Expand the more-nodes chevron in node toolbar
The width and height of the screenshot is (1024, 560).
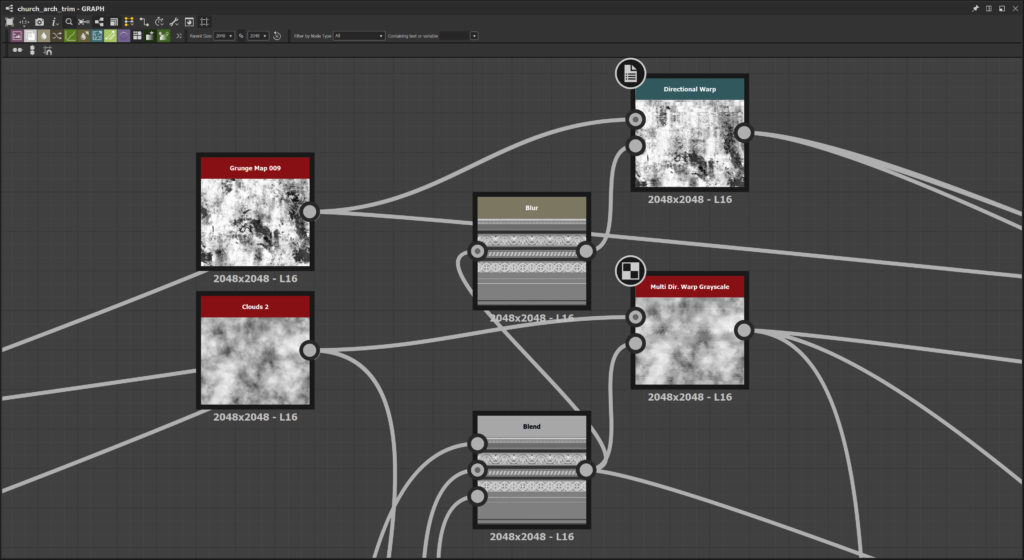[179, 36]
